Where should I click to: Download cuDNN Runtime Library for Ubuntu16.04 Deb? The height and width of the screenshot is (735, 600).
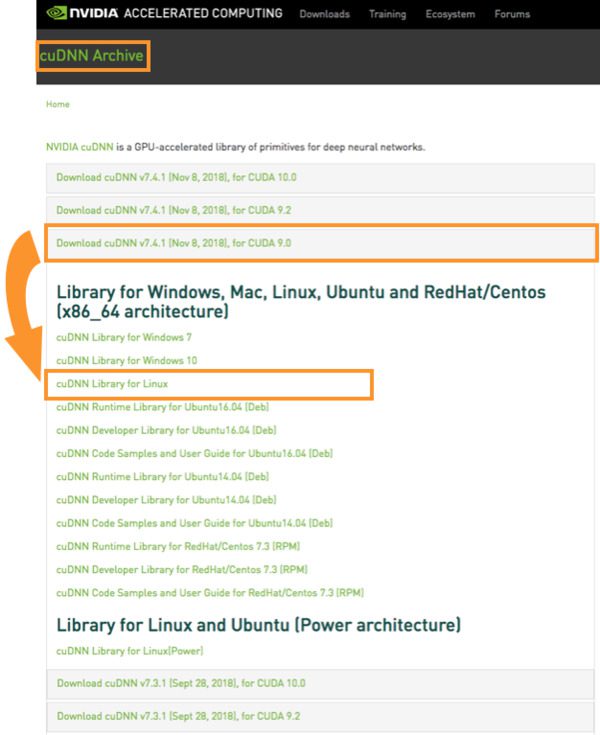click(163, 407)
